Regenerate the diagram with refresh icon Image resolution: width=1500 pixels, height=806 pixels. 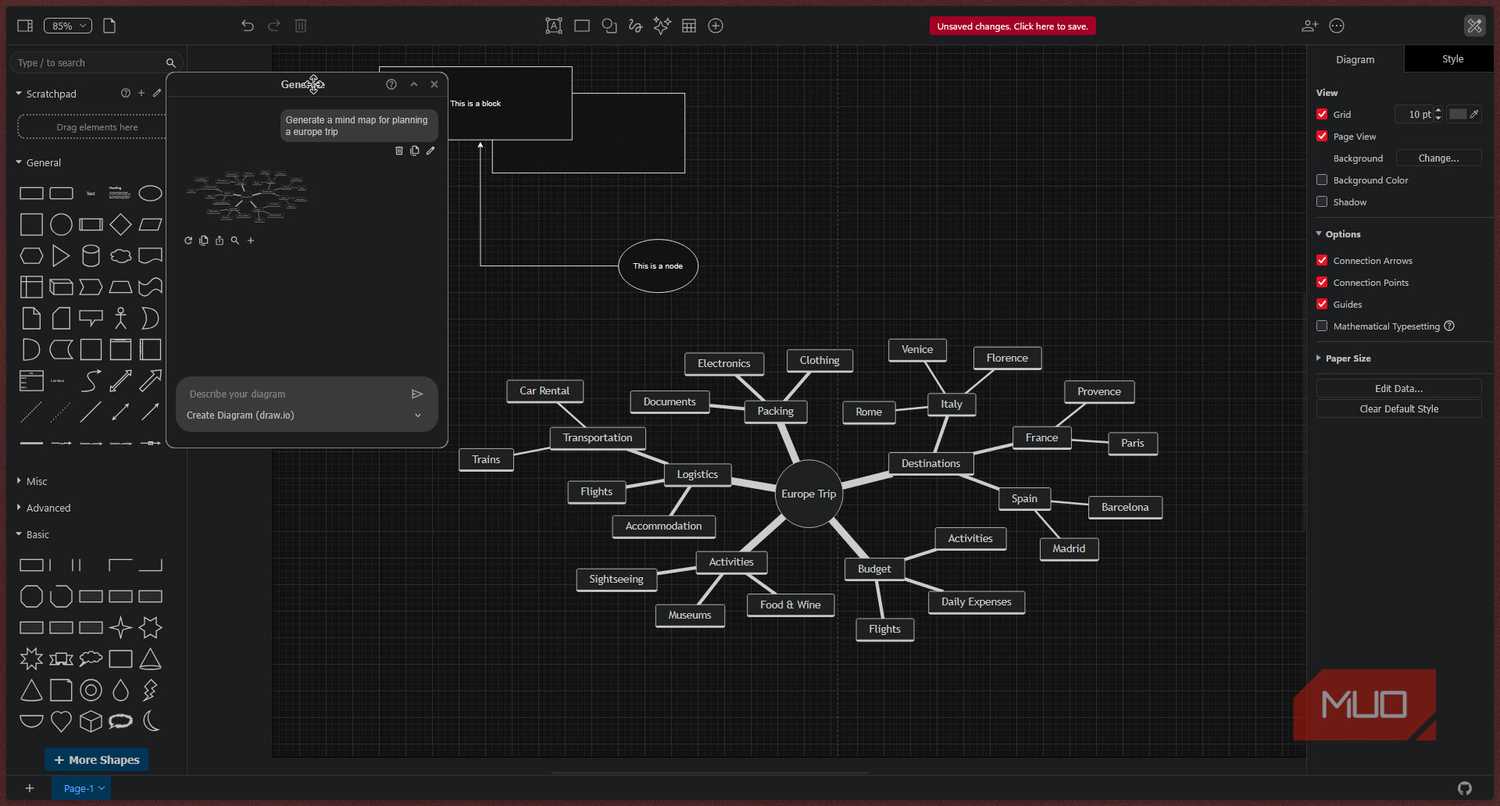[x=188, y=240]
